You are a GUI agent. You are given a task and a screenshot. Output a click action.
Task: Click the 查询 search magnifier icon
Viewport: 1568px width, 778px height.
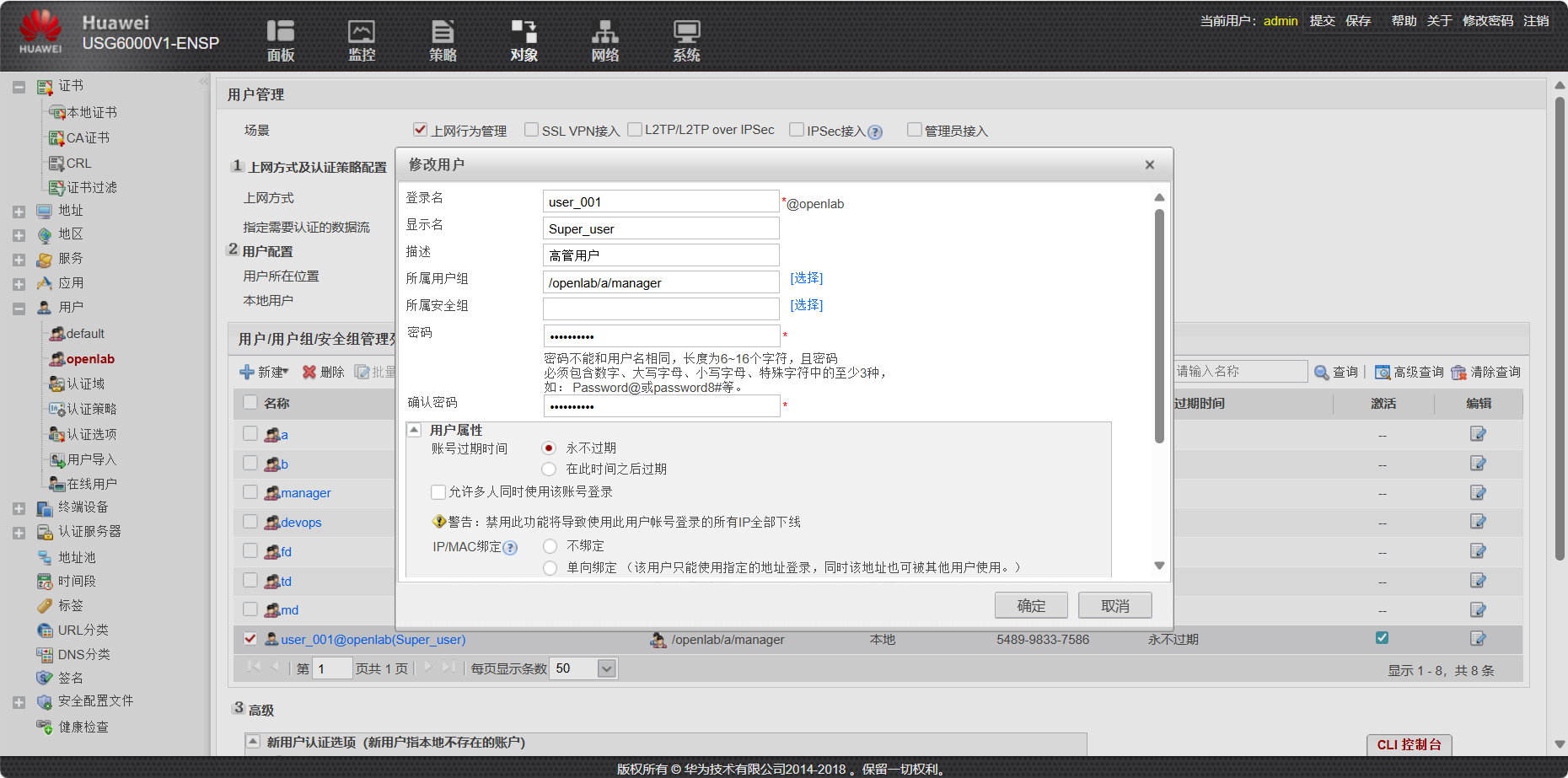[x=1322, y=372]
